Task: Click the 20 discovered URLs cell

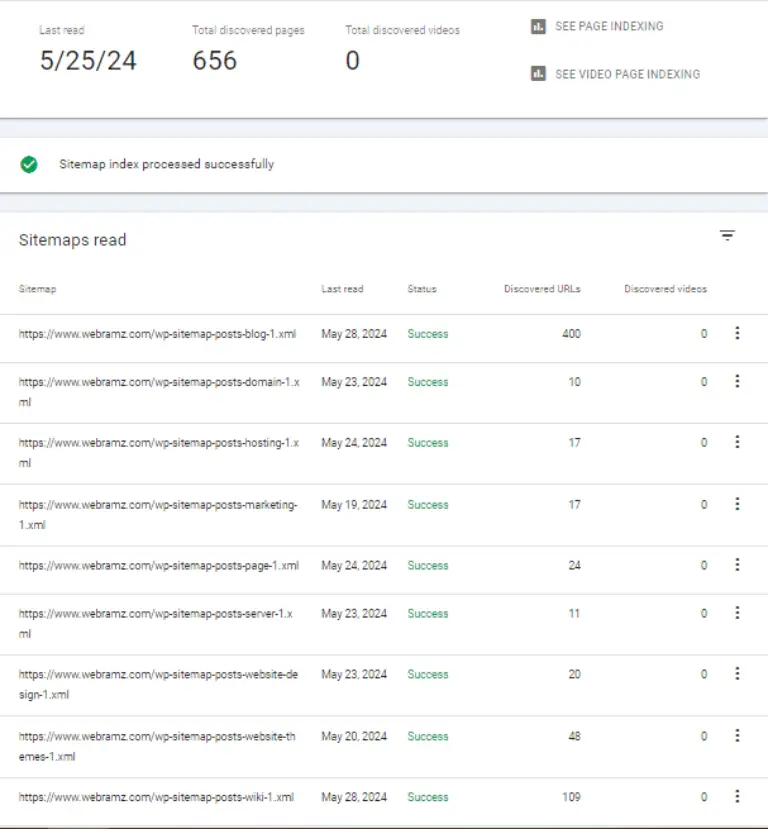Action: (x=575, y=674)
